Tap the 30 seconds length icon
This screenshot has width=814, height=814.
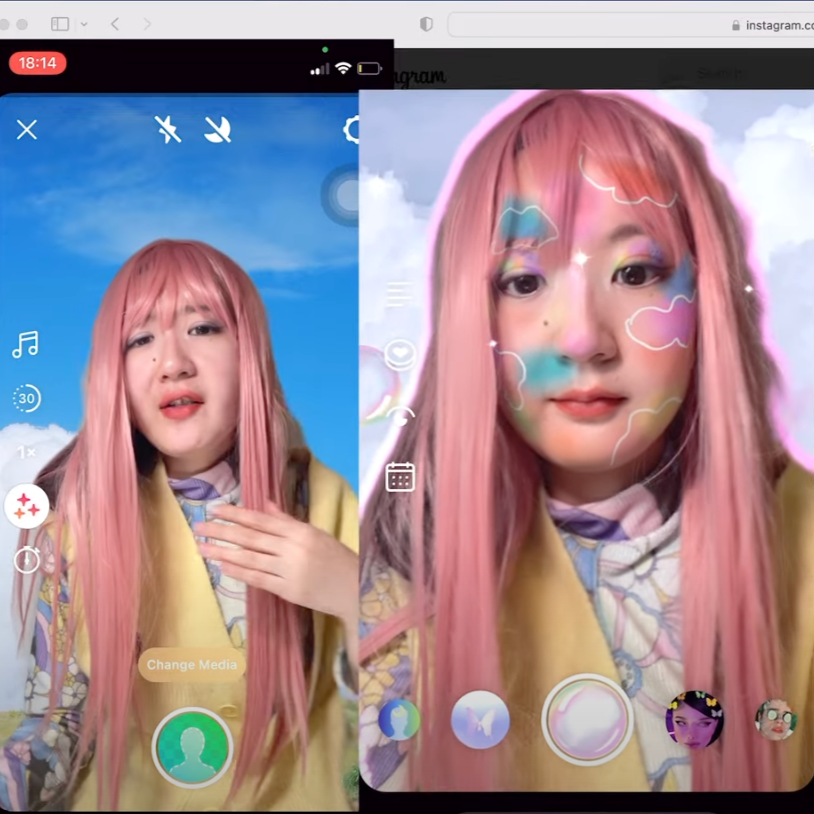click(x=26, y=398)
